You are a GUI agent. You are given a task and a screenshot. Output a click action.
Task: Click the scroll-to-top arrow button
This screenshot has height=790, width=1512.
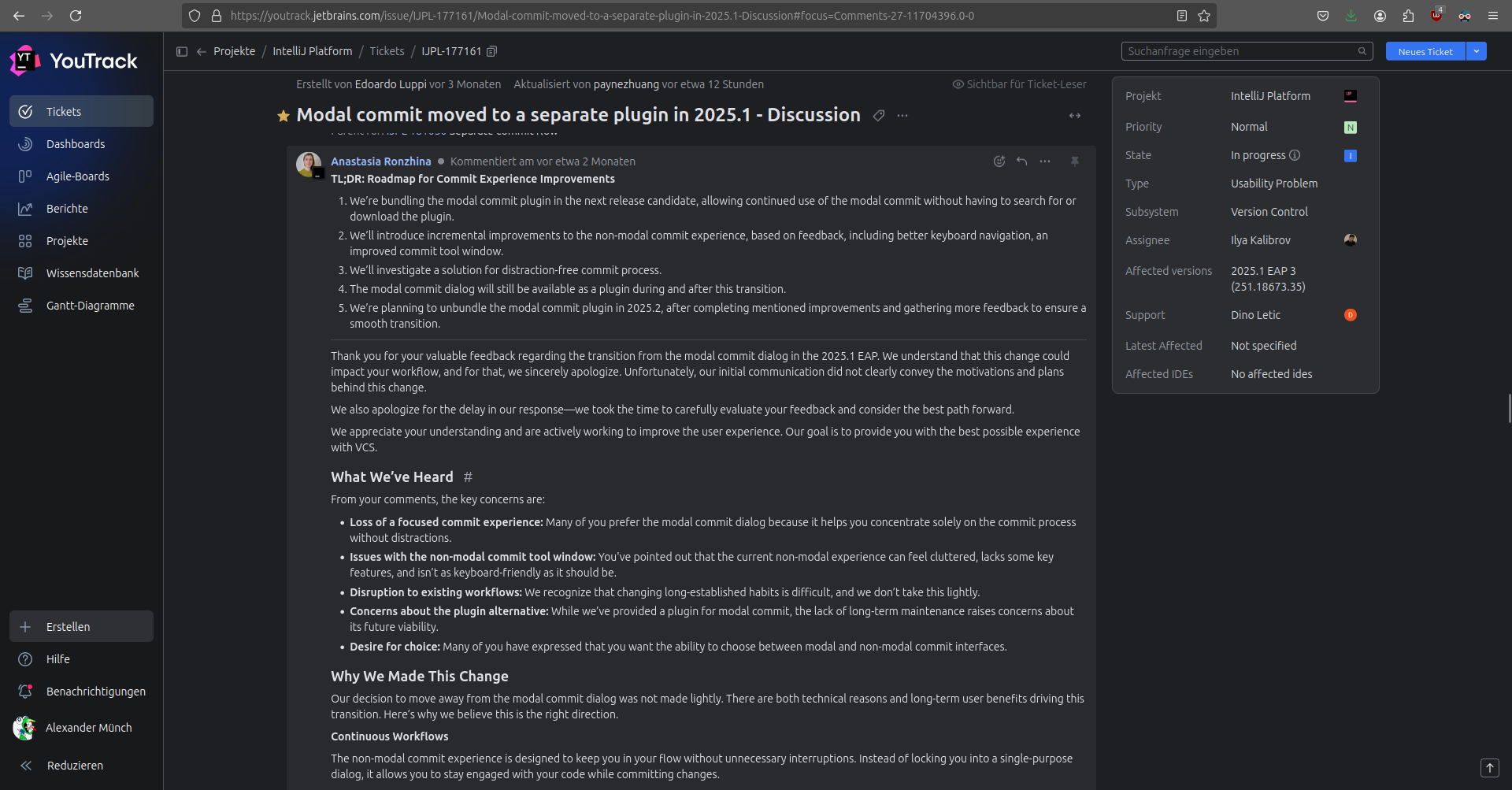click(1489, 768)
